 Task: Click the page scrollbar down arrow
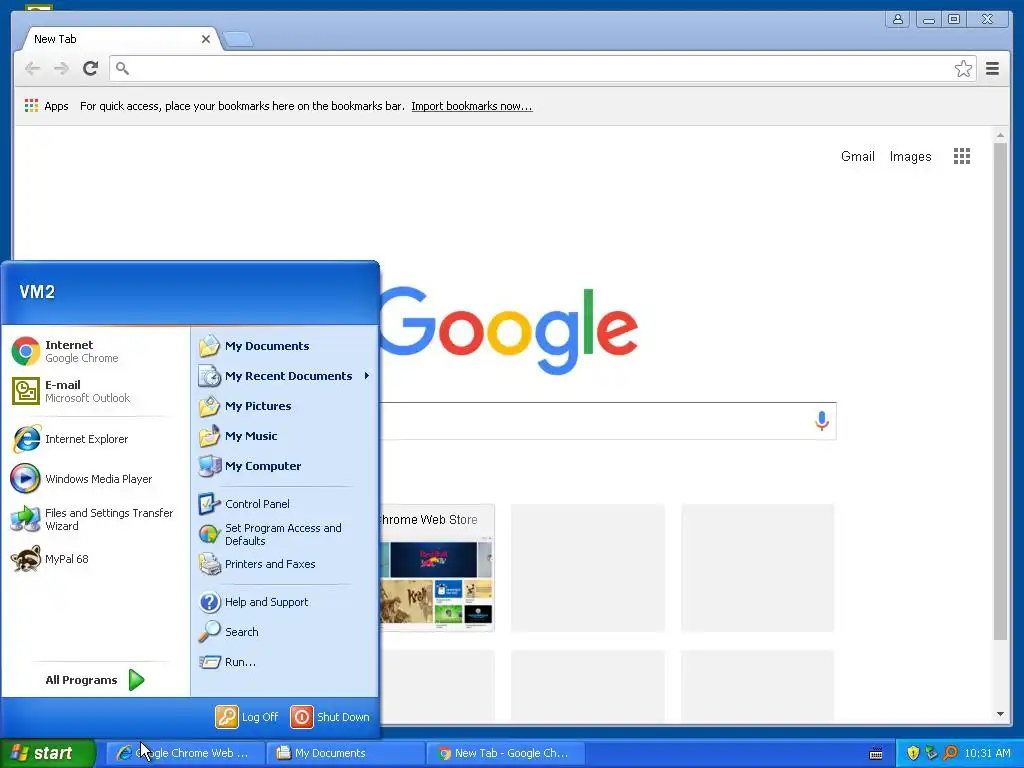[1000, 714]
